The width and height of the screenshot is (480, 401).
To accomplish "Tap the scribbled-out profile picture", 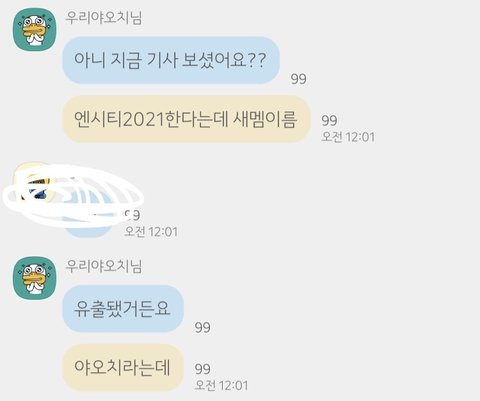I will 32,182.
